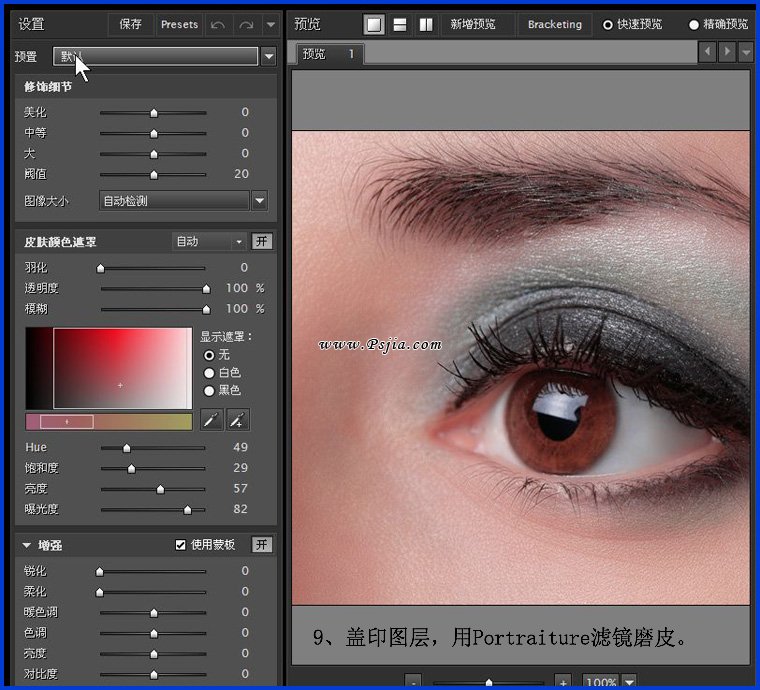Select single-pane preview layout icon
This screenshot has width=760, height=690.
(374, 24)
